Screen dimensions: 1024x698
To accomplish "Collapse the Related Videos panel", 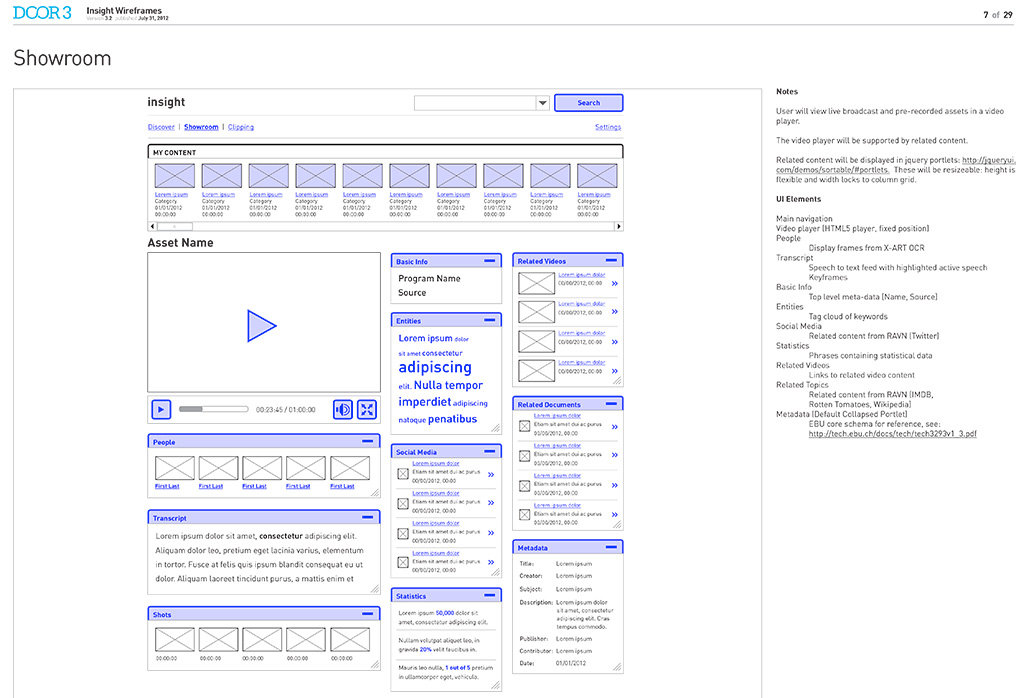I will coord(611,261).
